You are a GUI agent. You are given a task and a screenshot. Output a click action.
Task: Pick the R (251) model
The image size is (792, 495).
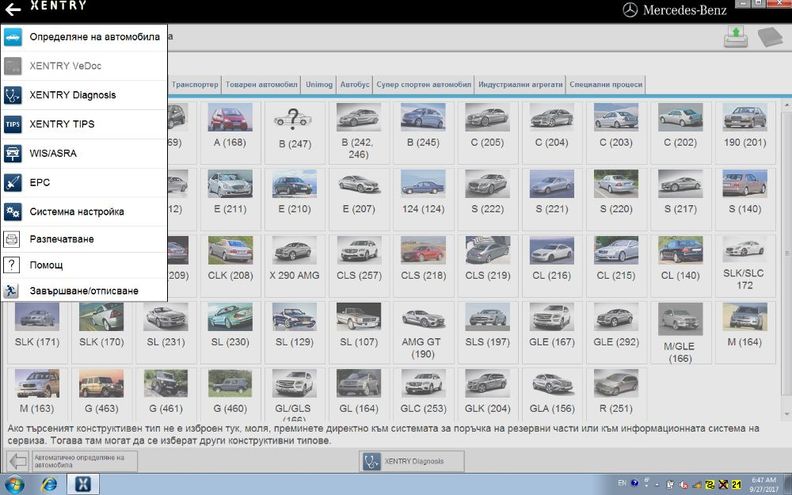point(616,394)
